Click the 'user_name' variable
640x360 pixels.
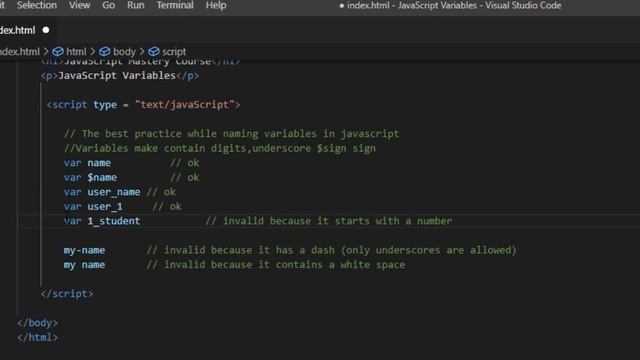(114, 192)
